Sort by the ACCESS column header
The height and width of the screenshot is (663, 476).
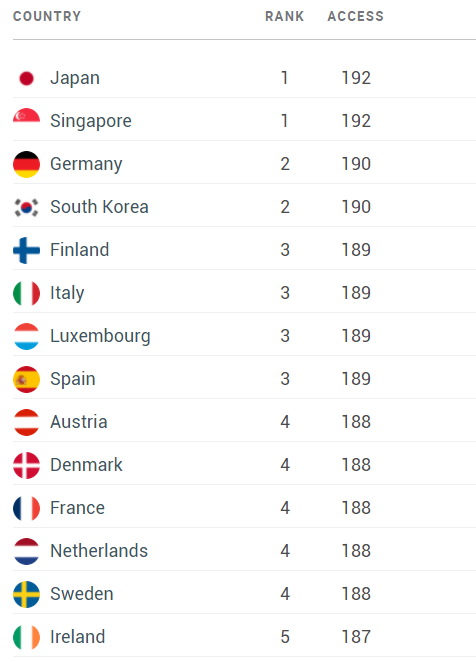pos(356,16)
